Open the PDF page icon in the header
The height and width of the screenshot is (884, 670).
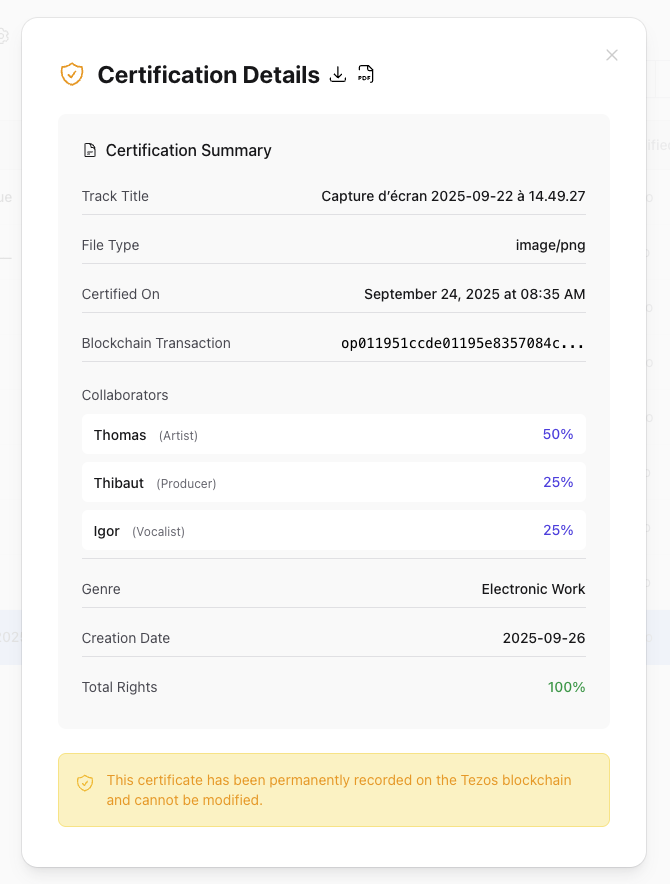(x=365, y=74)
